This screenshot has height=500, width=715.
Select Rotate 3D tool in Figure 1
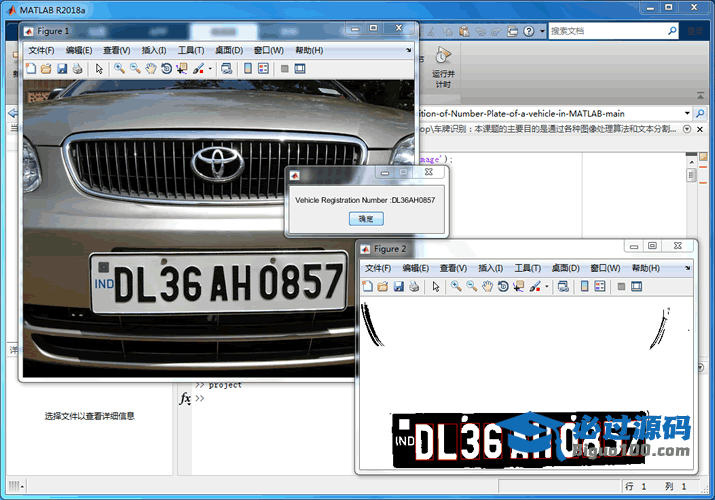[166, 69]
